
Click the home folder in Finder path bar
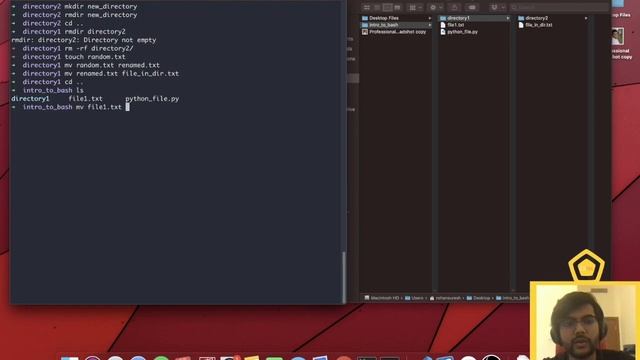[445, 298]
